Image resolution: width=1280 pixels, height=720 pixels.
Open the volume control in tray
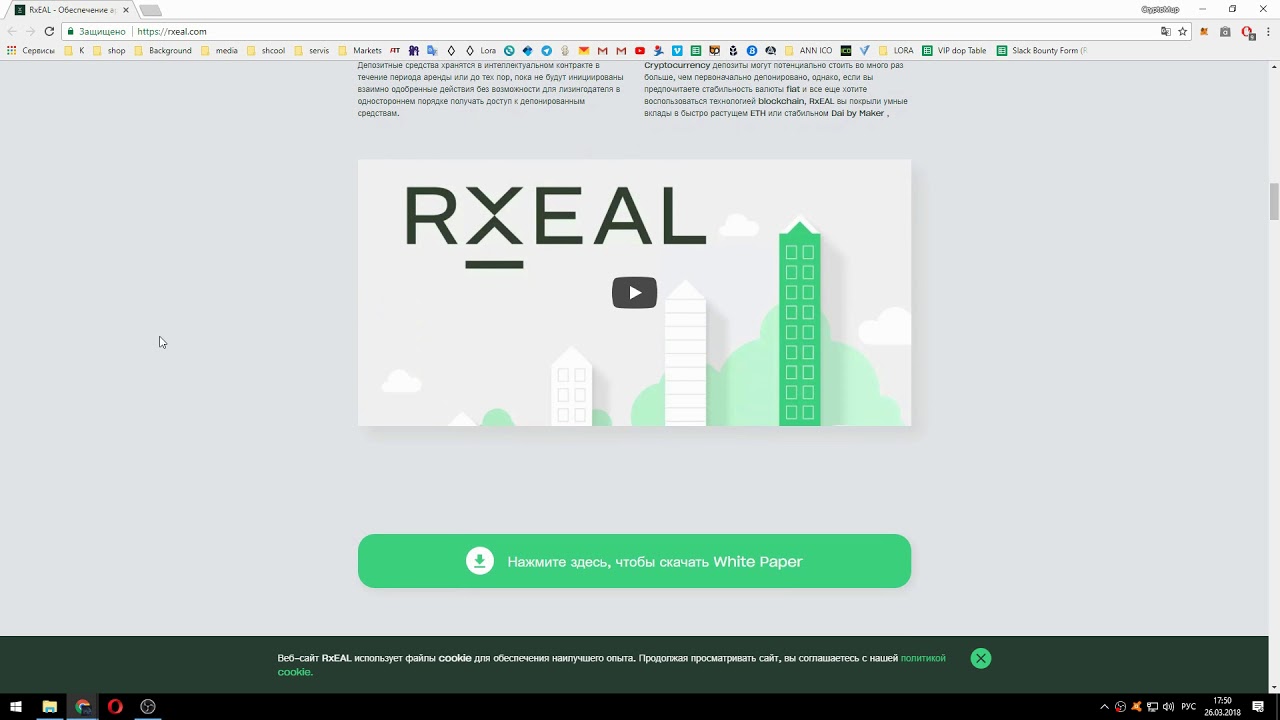1168,707
